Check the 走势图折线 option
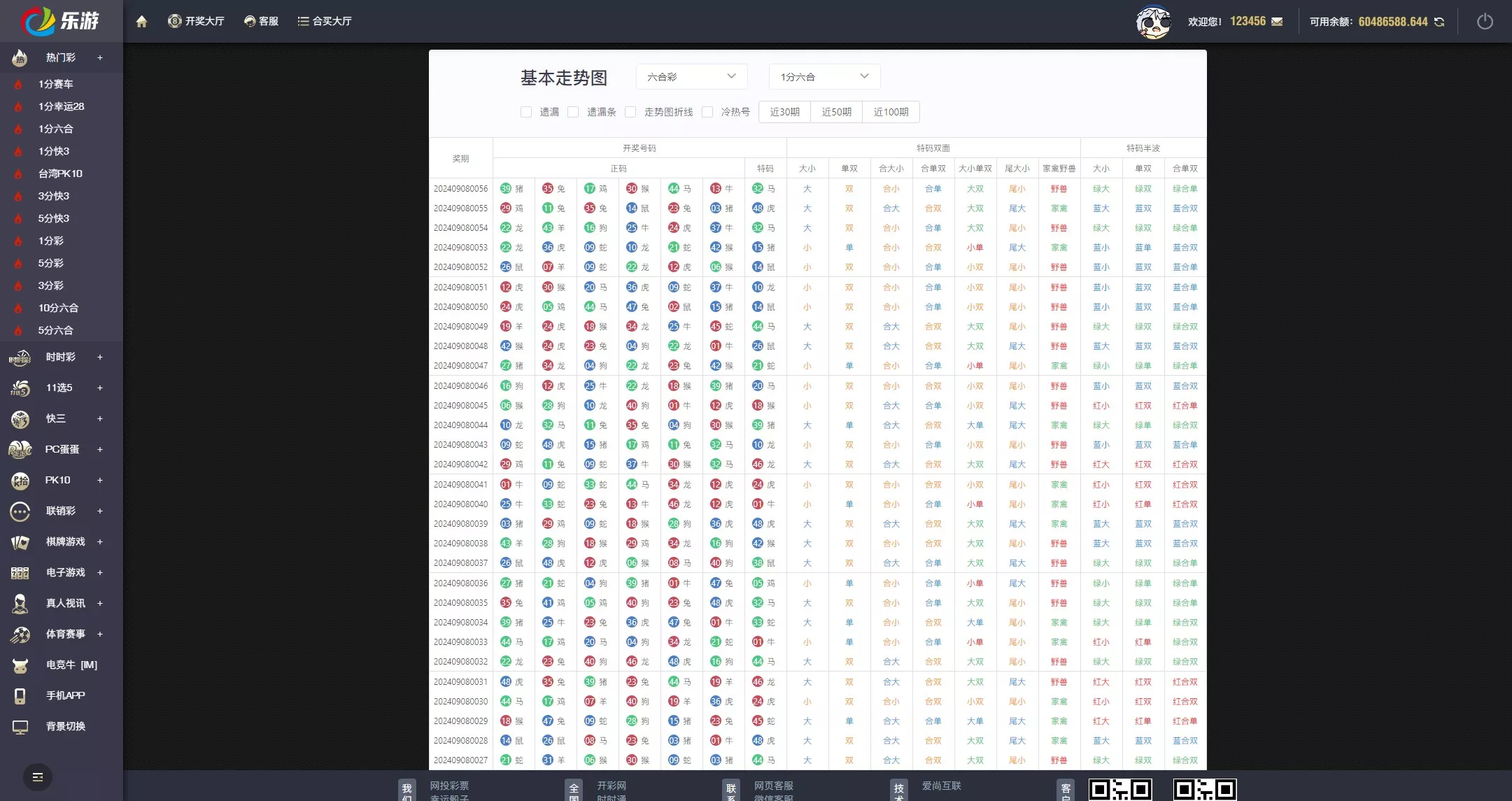The width and height of the screenshot is (1512, 801). point(630,112)
